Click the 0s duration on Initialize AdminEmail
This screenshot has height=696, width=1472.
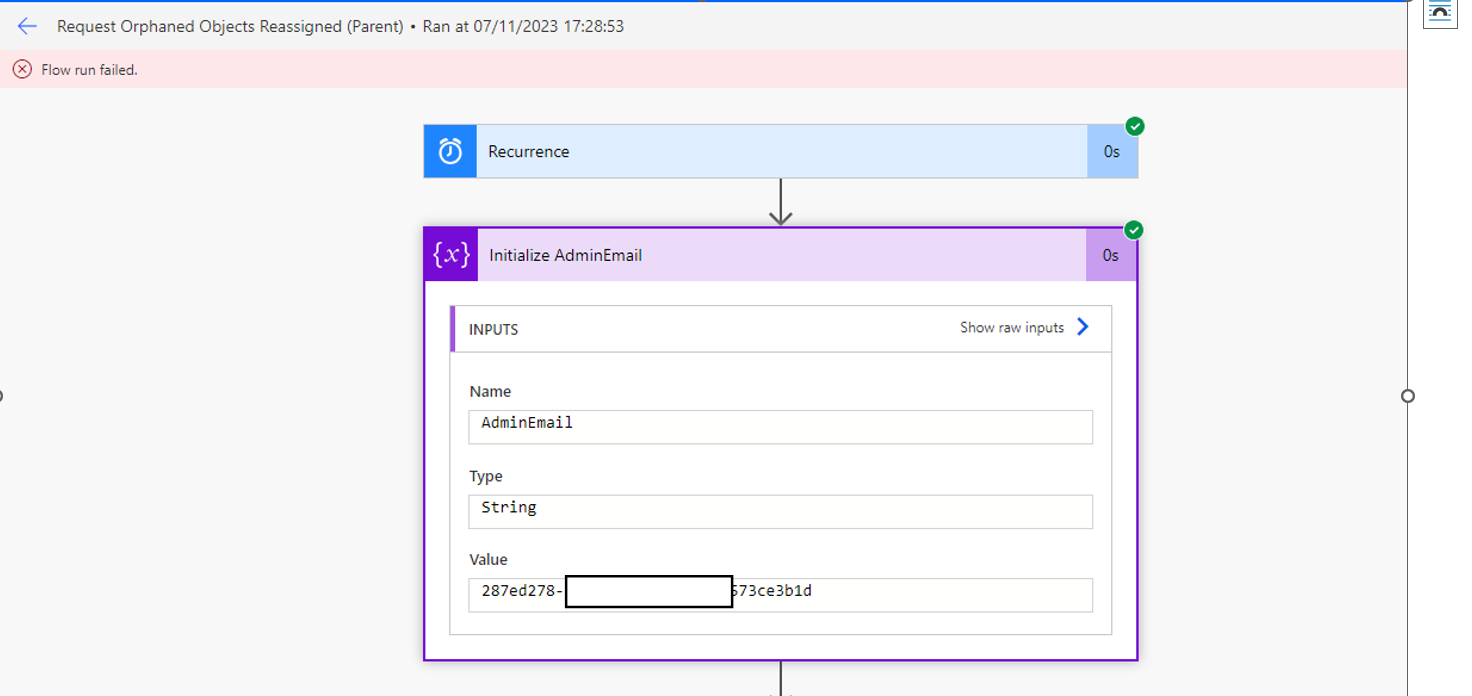coord(1112,255)
